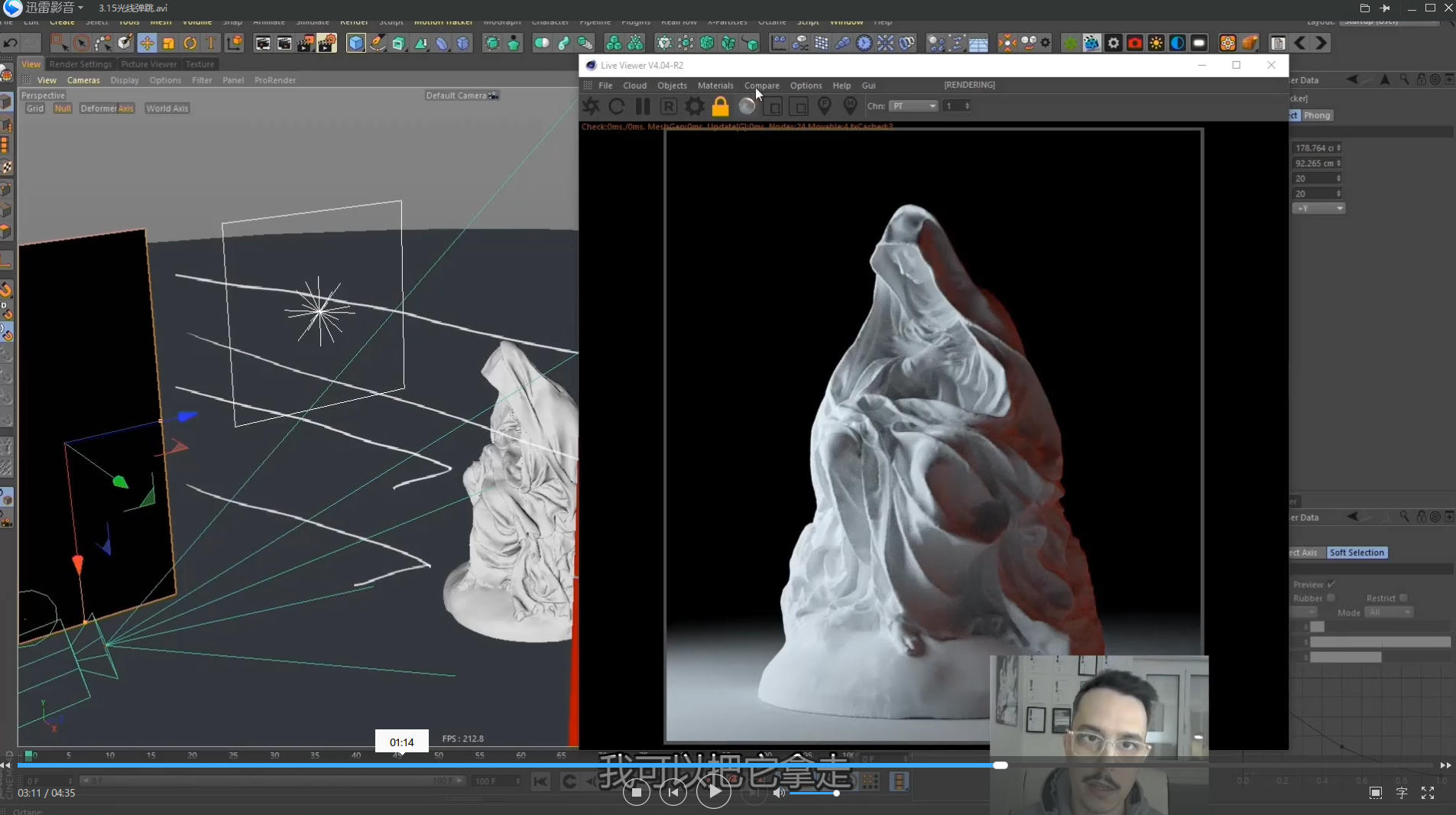Select the clay mode sphere icon
Screen dimensions: 1456x815
(x=747, y=106)
